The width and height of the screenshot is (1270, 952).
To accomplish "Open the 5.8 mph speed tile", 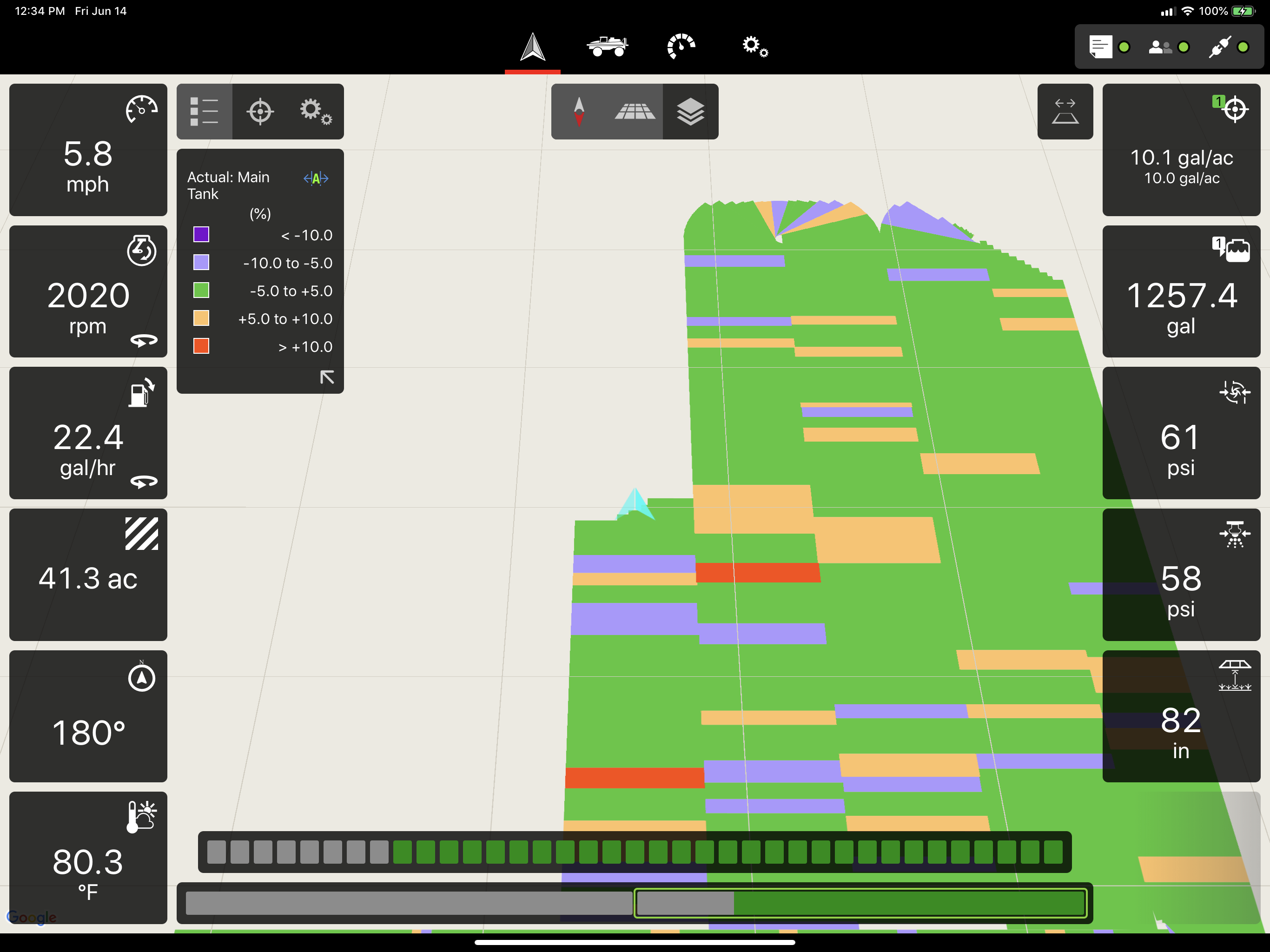I will coord(88,150).
